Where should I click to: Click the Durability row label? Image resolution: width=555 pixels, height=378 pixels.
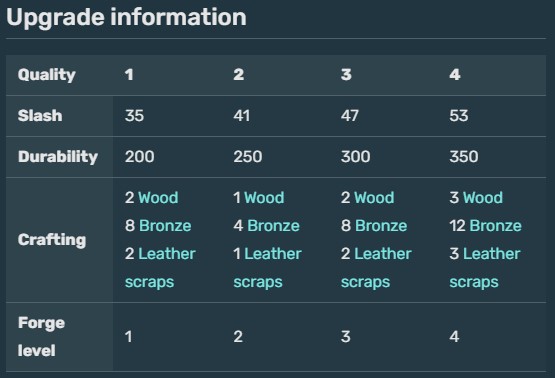(x=59, y=157)
